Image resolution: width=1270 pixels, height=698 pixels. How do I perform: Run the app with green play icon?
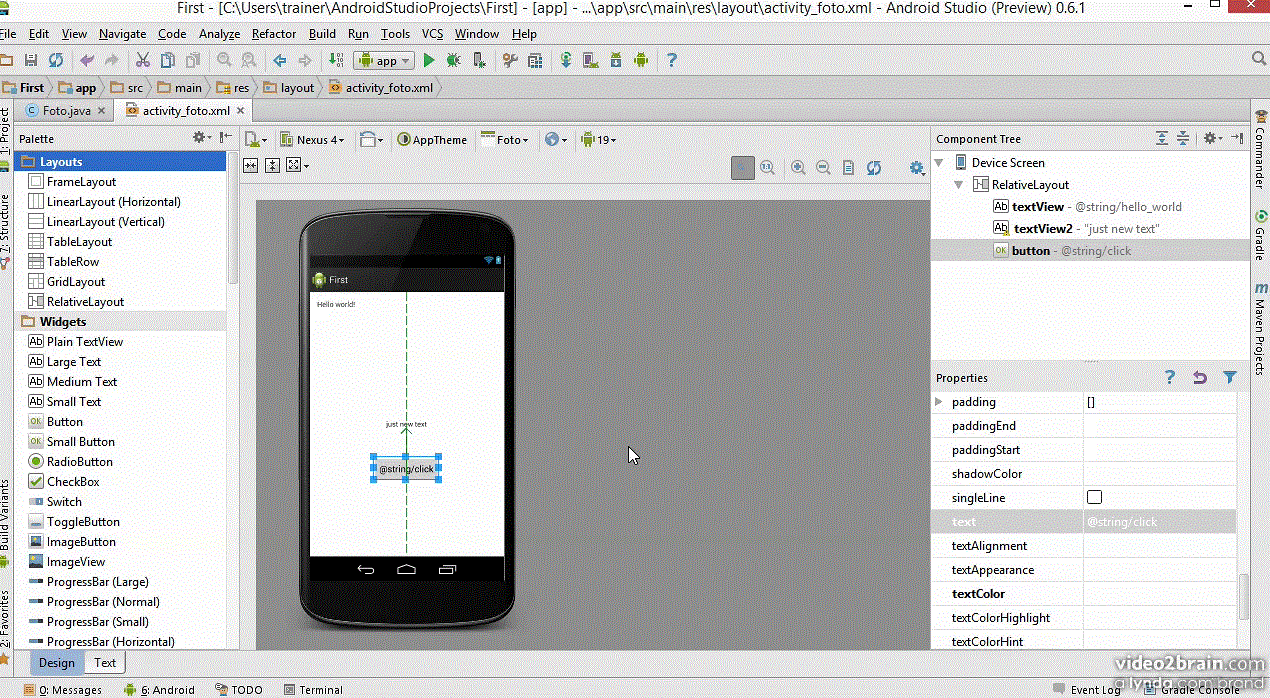coord(429,60)
